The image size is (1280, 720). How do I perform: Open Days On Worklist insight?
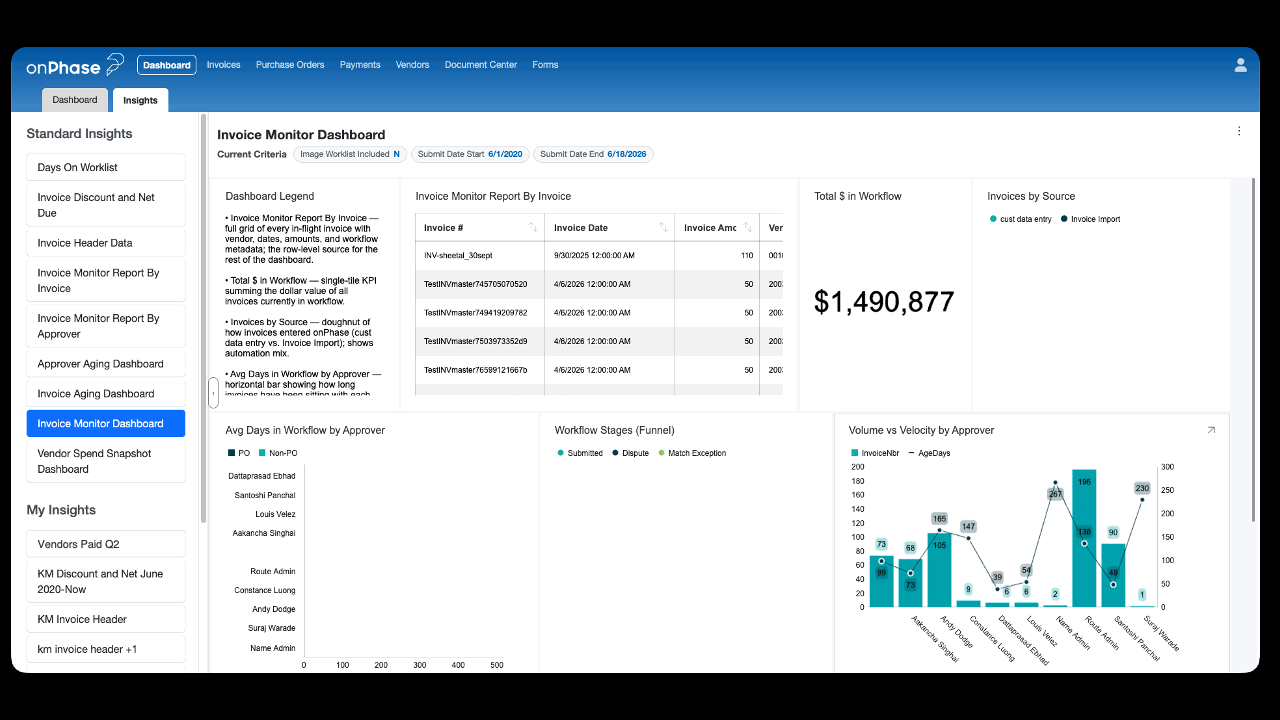click(106, 167)
